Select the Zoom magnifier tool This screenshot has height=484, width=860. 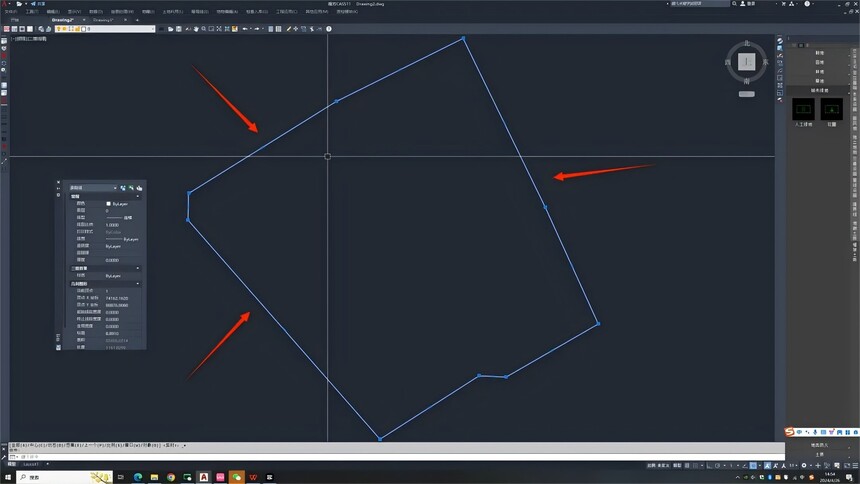coord(203,29)
